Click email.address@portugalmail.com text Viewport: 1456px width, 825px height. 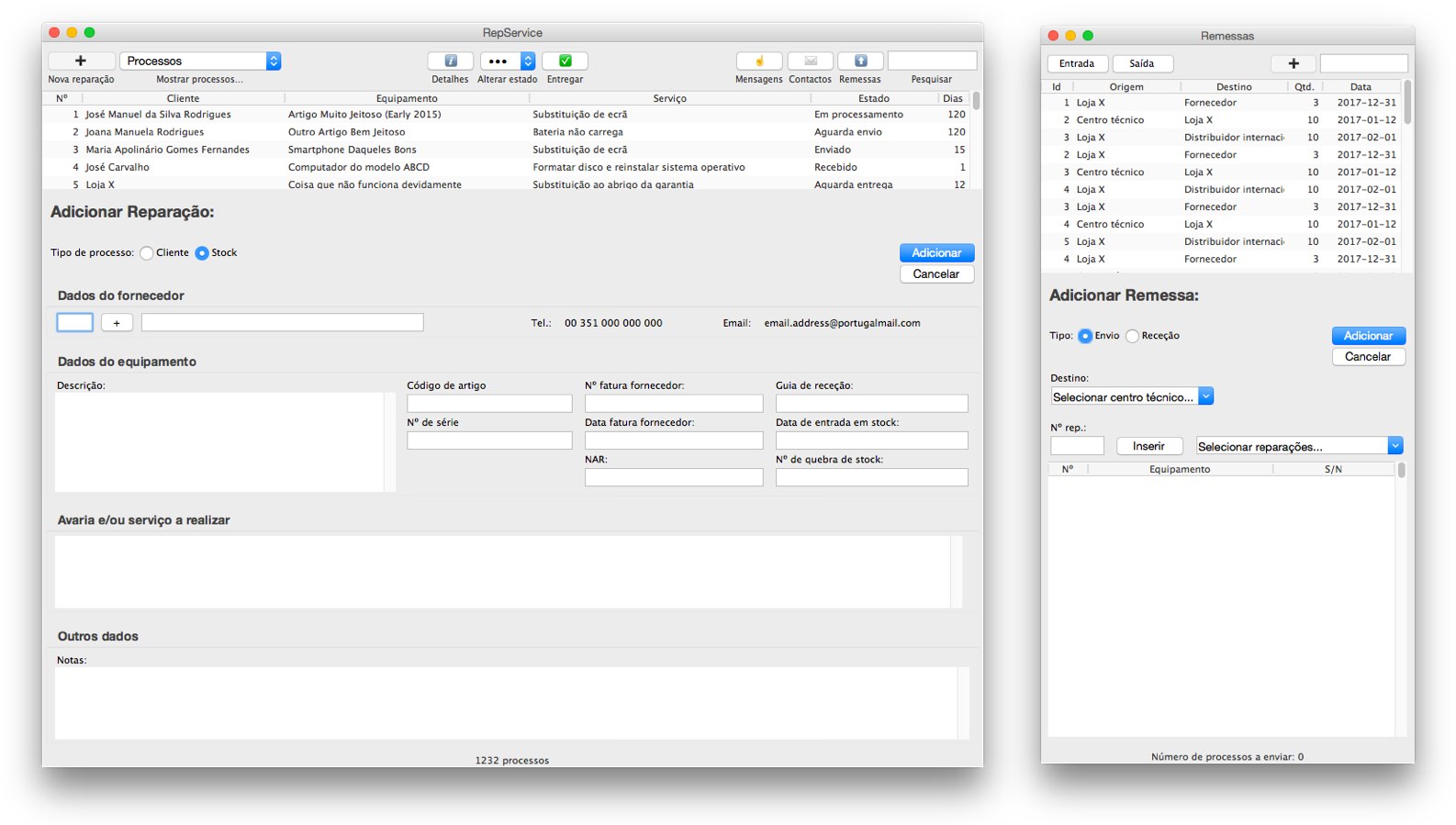click(842, 323)
